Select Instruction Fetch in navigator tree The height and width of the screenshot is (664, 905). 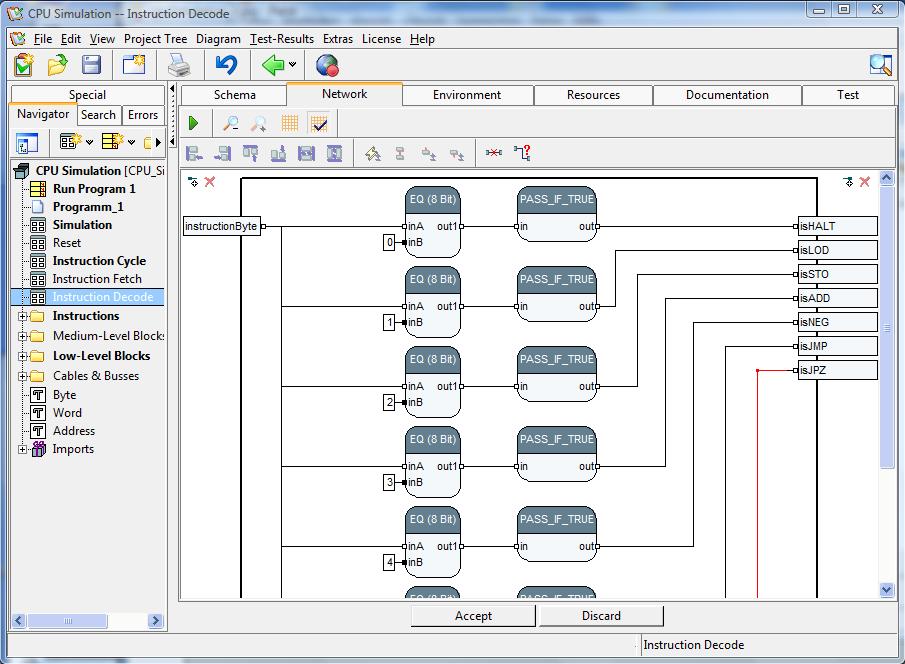[x=97, y=279]
